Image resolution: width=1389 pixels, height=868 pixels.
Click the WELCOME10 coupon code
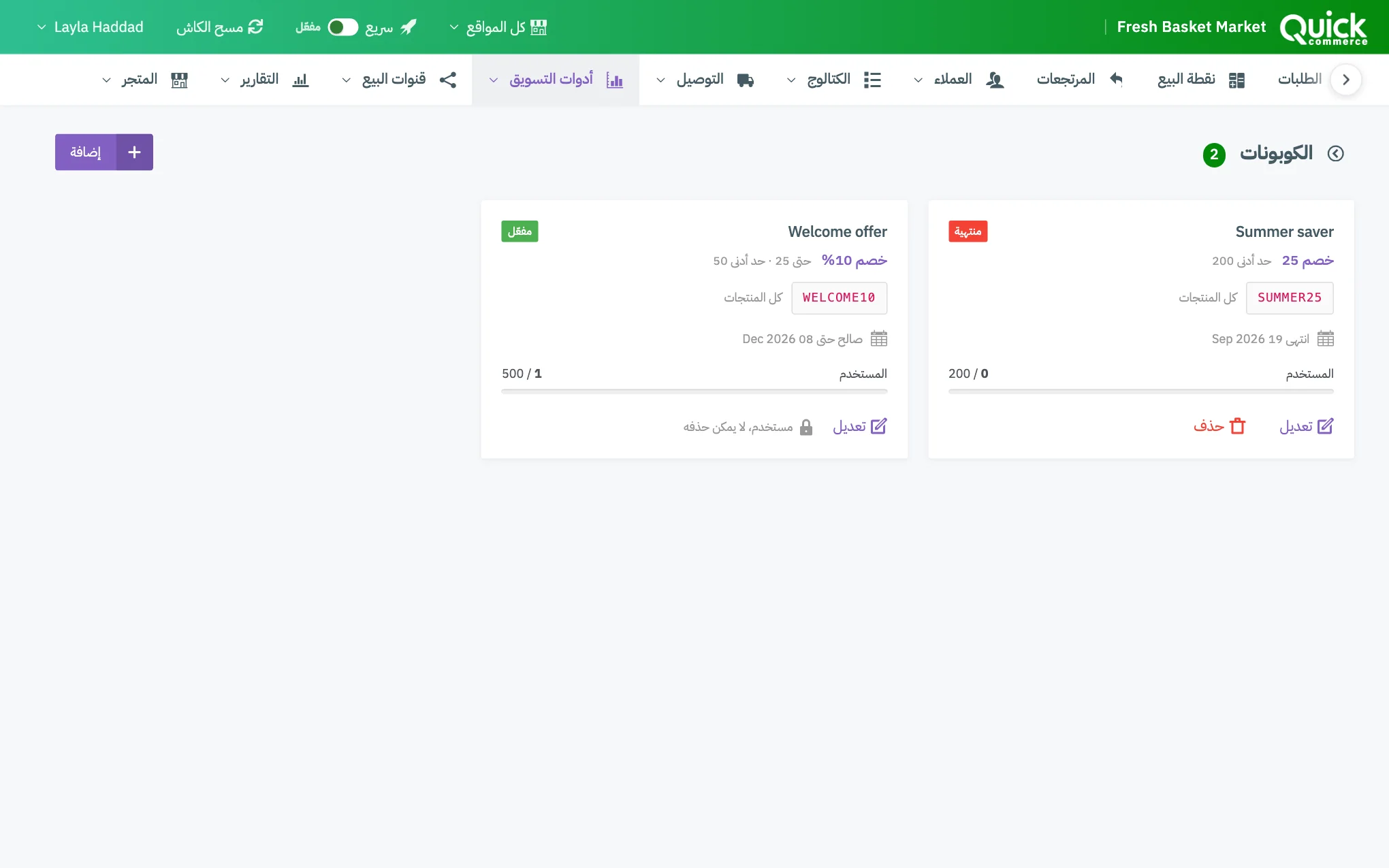pos(839,298)
